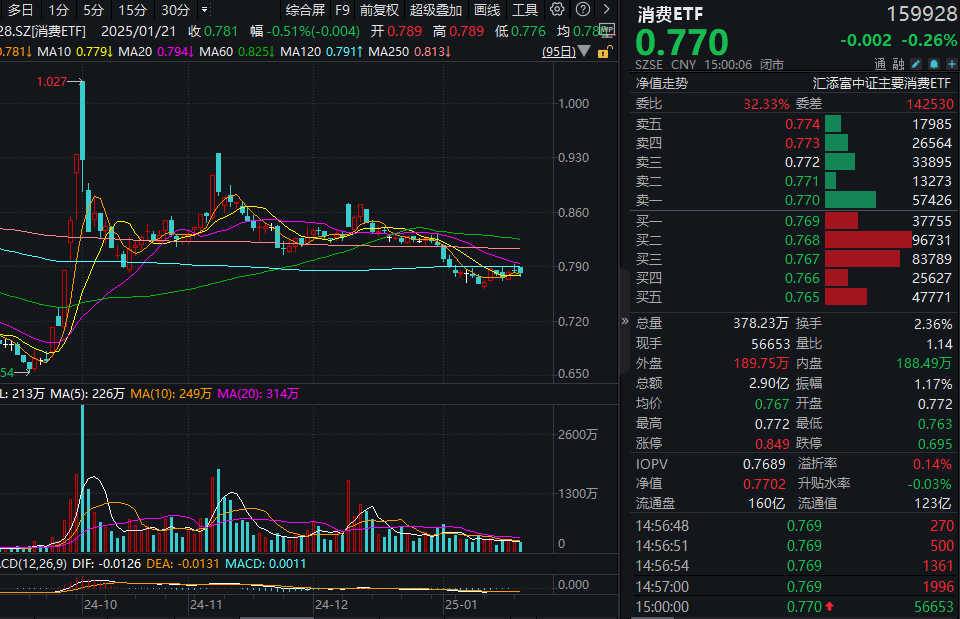
Task: Open the 综合屏 view
Action: click(308, 10)
